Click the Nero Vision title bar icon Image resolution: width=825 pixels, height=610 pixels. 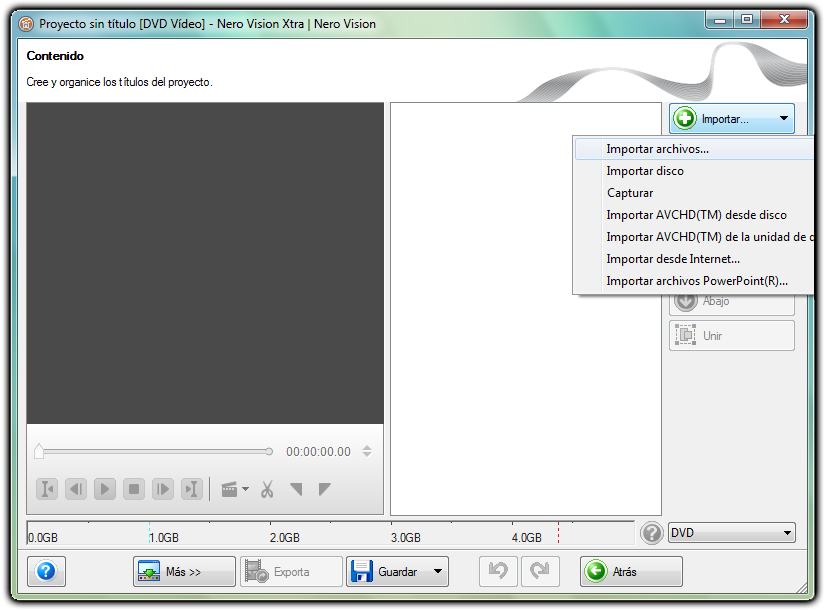point(26,24)
